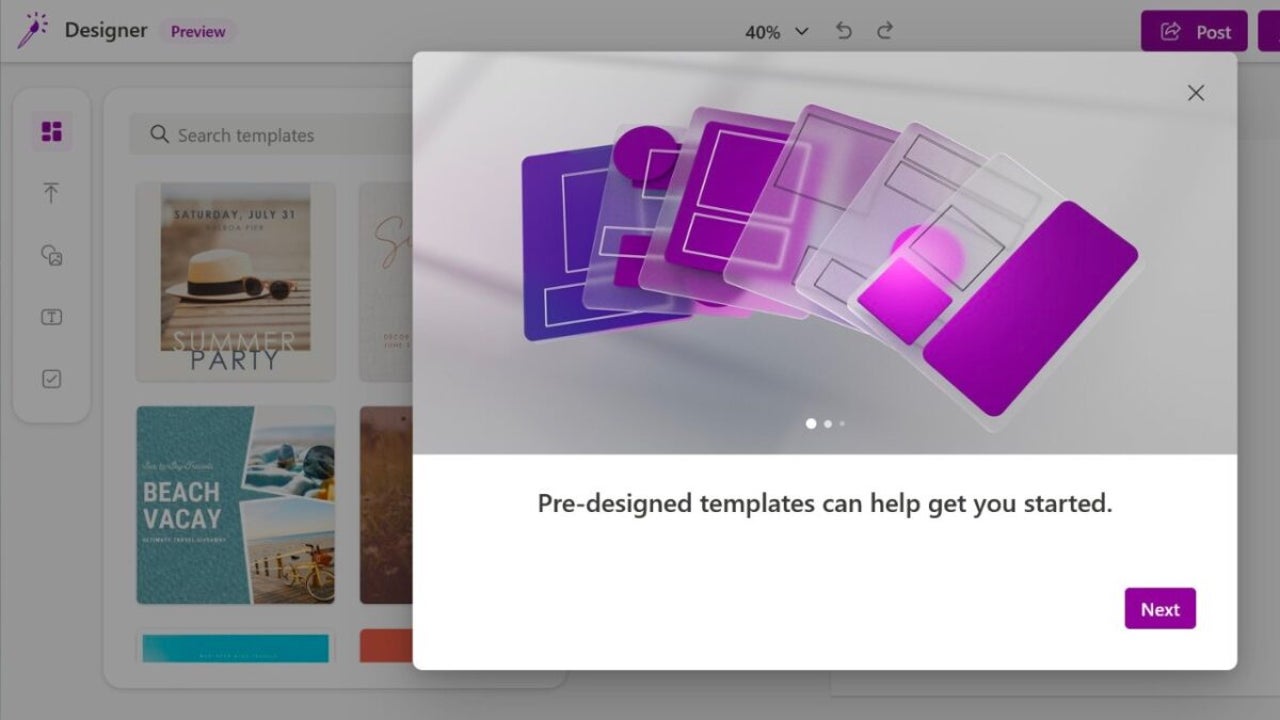Click the Designer wand logo
Viewport: 1280px width, 720px height.
(x=33, y=29)
